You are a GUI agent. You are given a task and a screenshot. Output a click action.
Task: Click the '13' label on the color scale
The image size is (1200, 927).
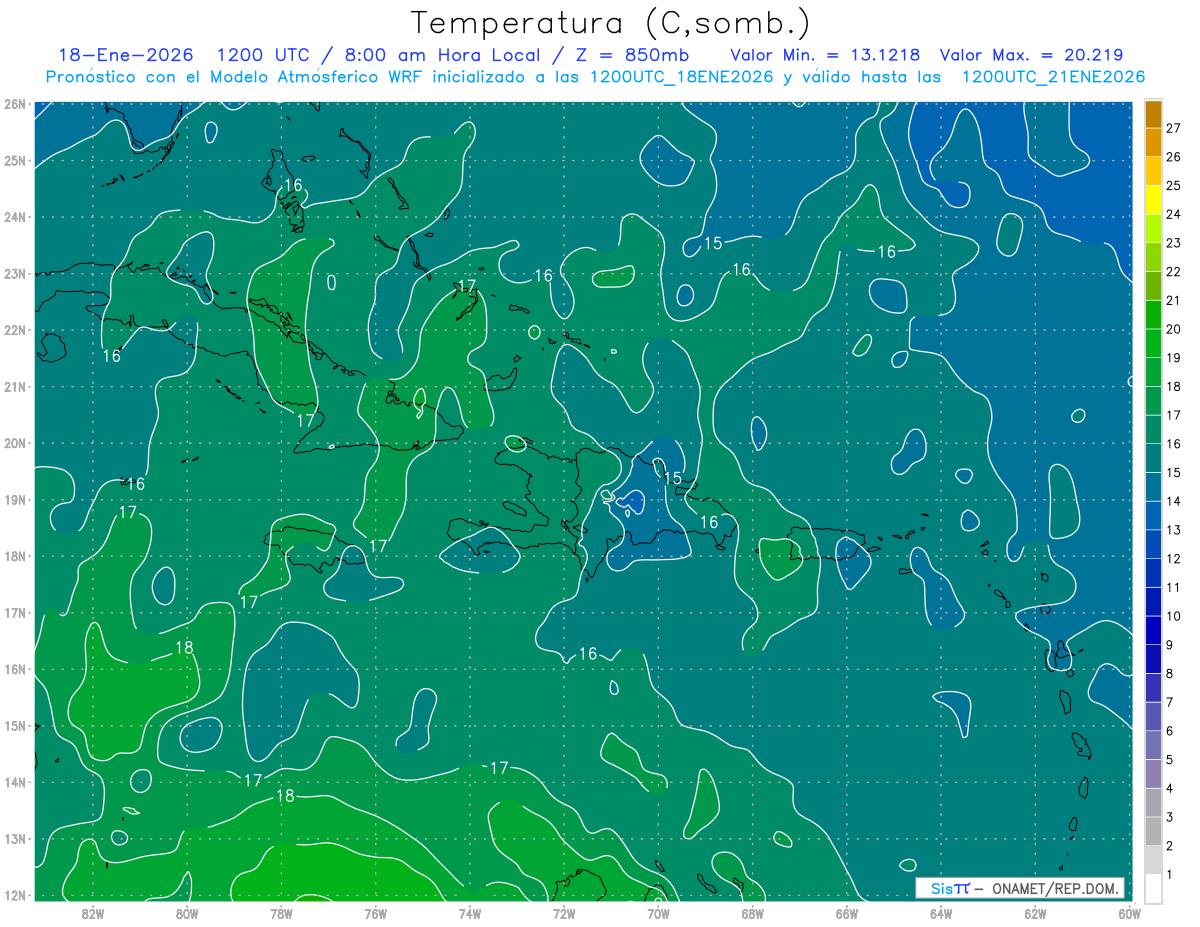[x=1174, y=530]
